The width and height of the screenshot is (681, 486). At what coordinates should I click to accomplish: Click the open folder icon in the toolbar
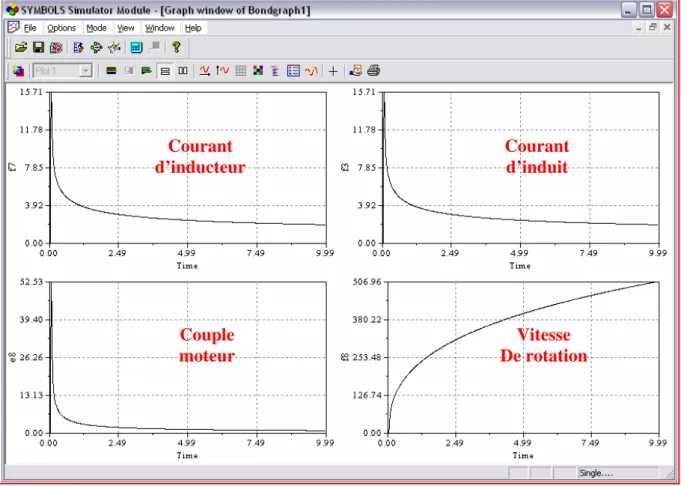point(20,47)
